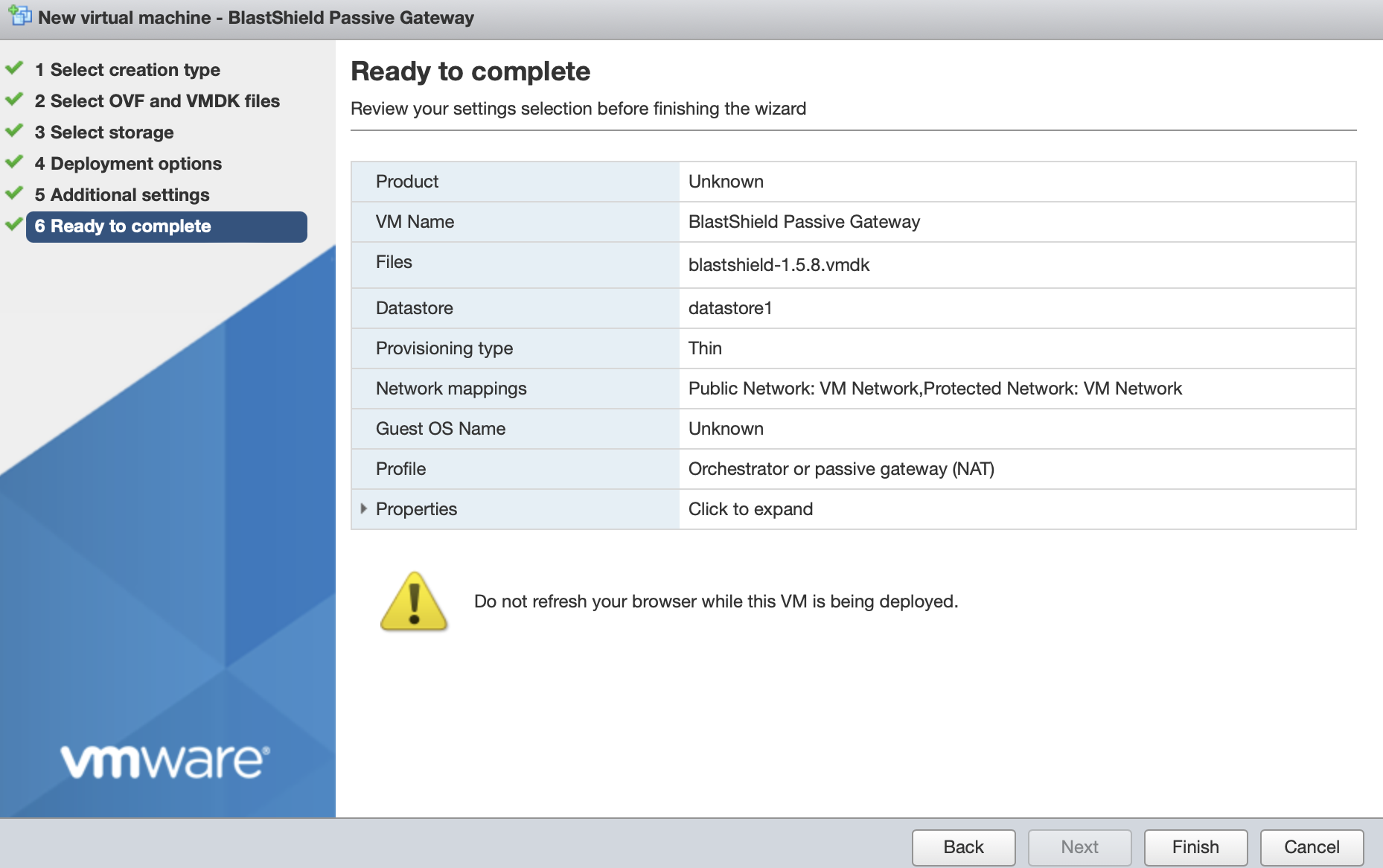This screenshot has height=868, width=1383.
Task: Expand the Properties row
Action: coord(416,509)
